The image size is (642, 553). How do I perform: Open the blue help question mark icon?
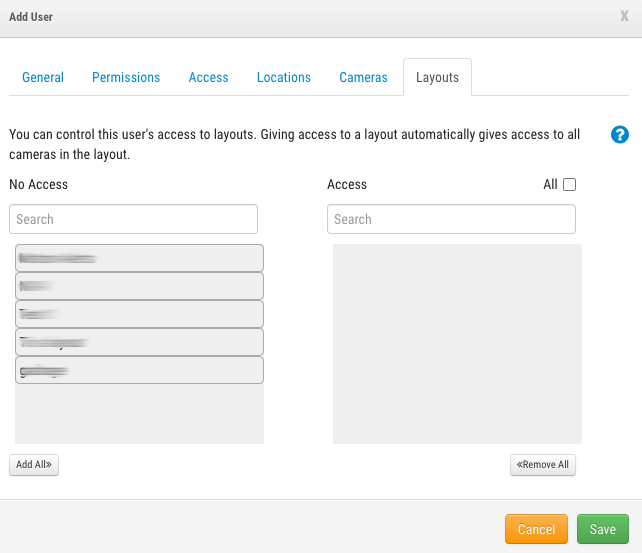(x=619, y=135)
